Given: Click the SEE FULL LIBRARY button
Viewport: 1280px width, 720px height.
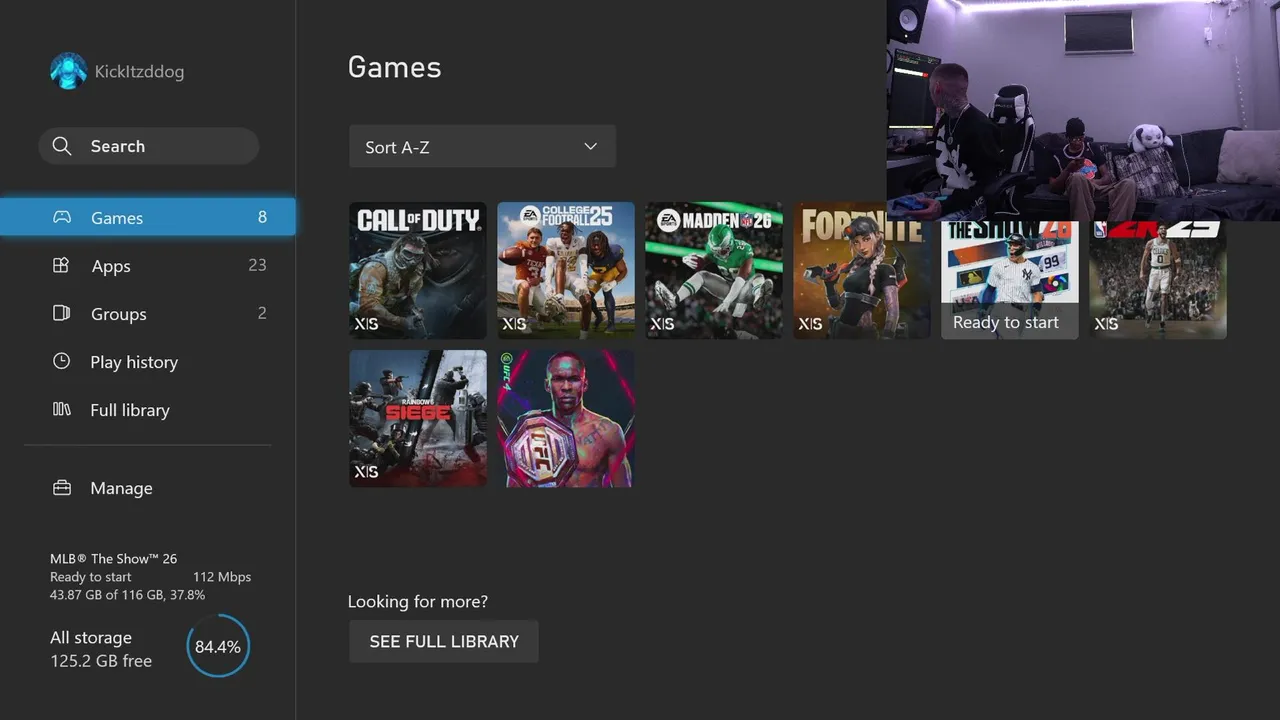Looking at the screenshot, I should click(444, 641).
